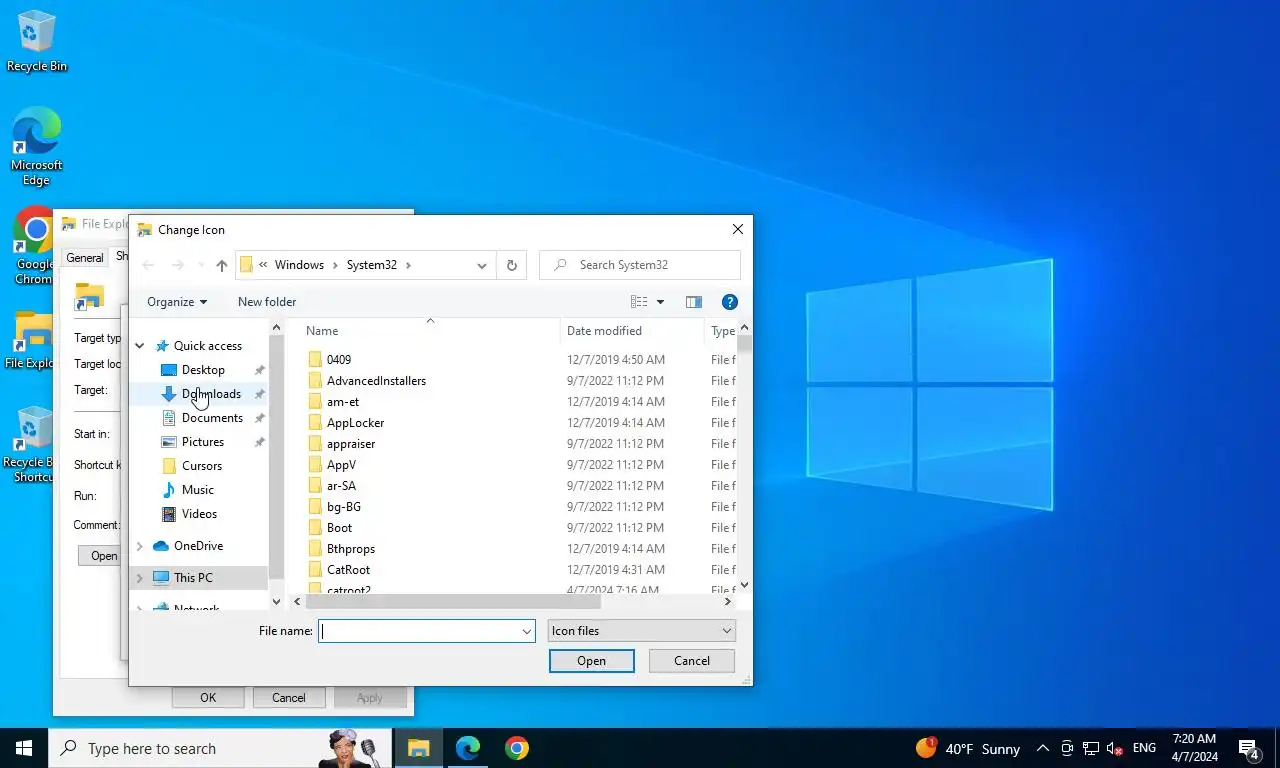Refresh the System32 folder listing
1280x768 pixels.
[x=512, y=265]
